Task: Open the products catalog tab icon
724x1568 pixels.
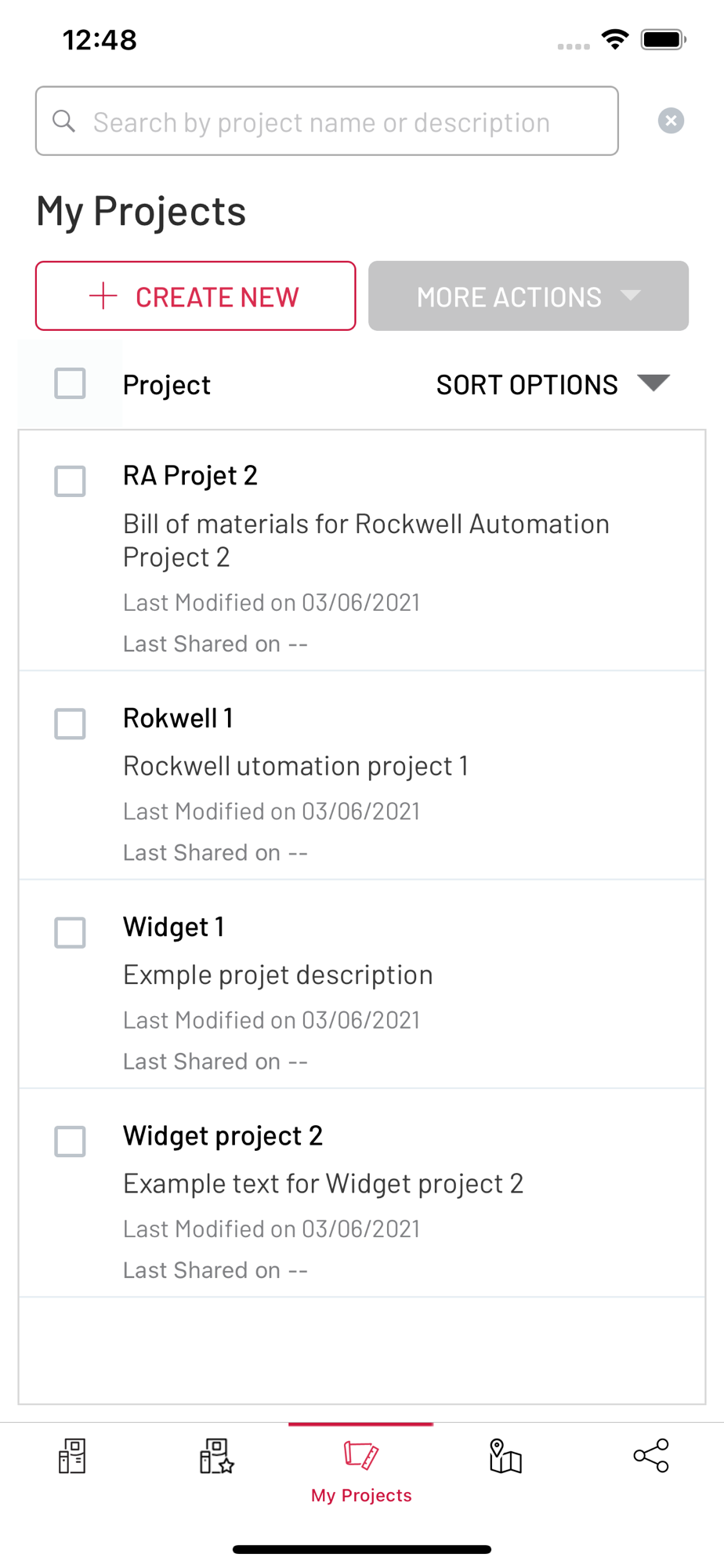Action: [x=72, y=1456]
